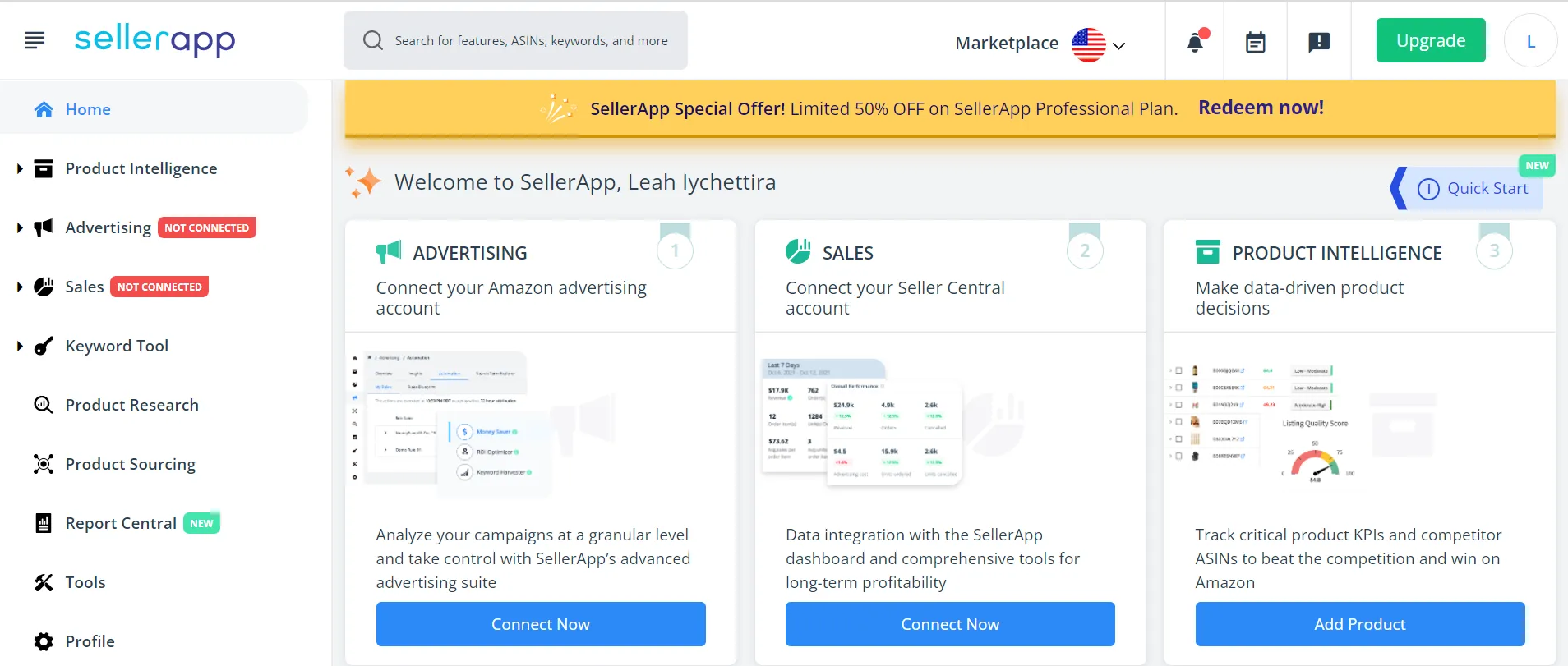The height and width of the screenshot is (666, 1568).
Task: Click the Product Sourcing icon
Action: click(x=42, y=464)
